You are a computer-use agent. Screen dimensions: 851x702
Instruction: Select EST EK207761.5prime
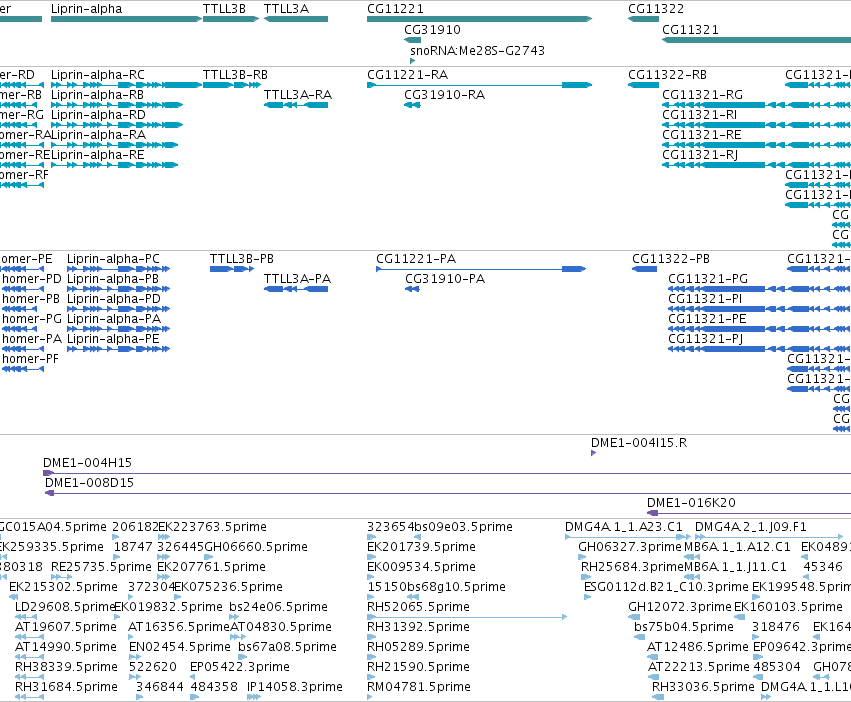point(211,567)
